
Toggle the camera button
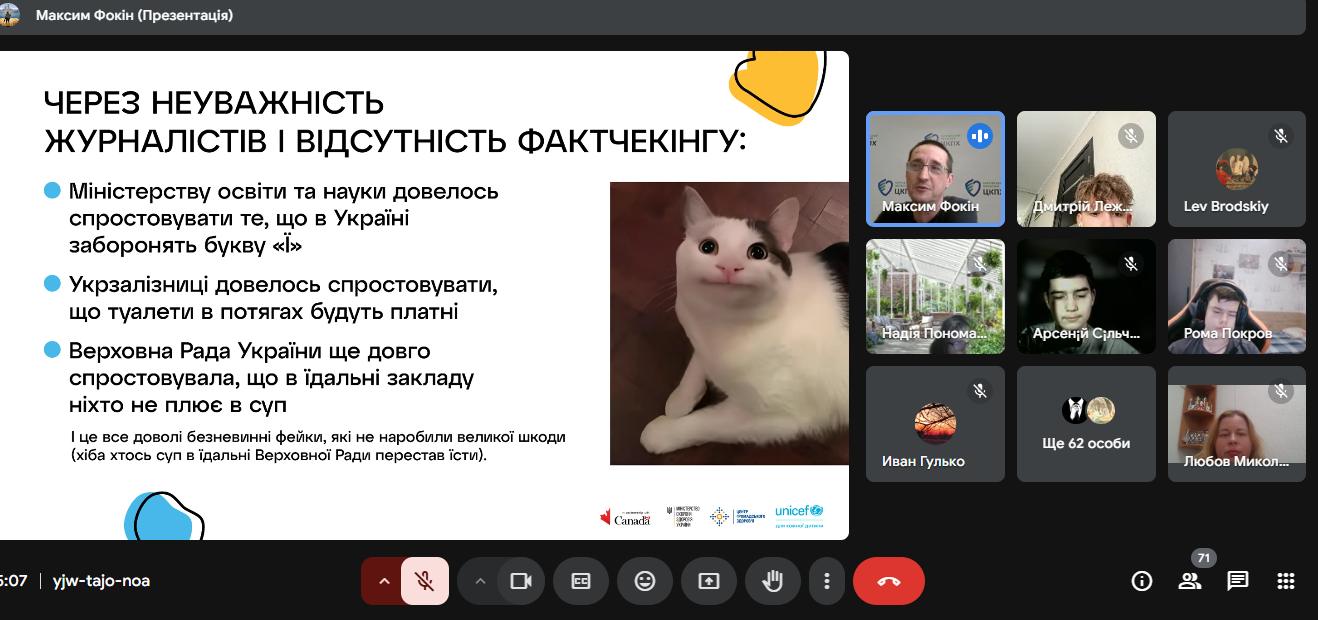520,581
